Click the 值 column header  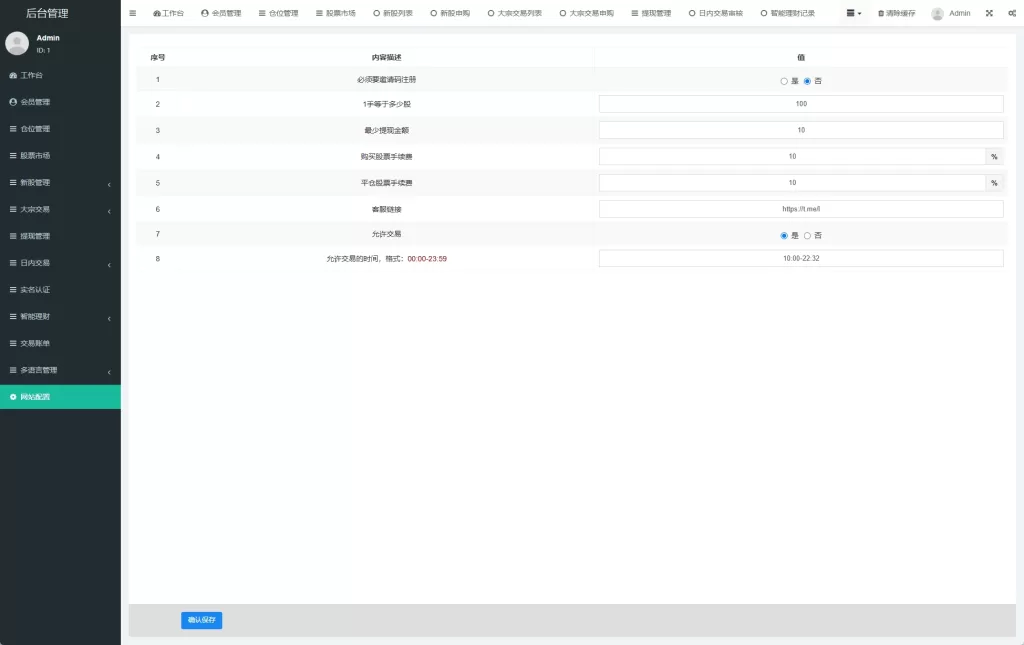point(801,57)
